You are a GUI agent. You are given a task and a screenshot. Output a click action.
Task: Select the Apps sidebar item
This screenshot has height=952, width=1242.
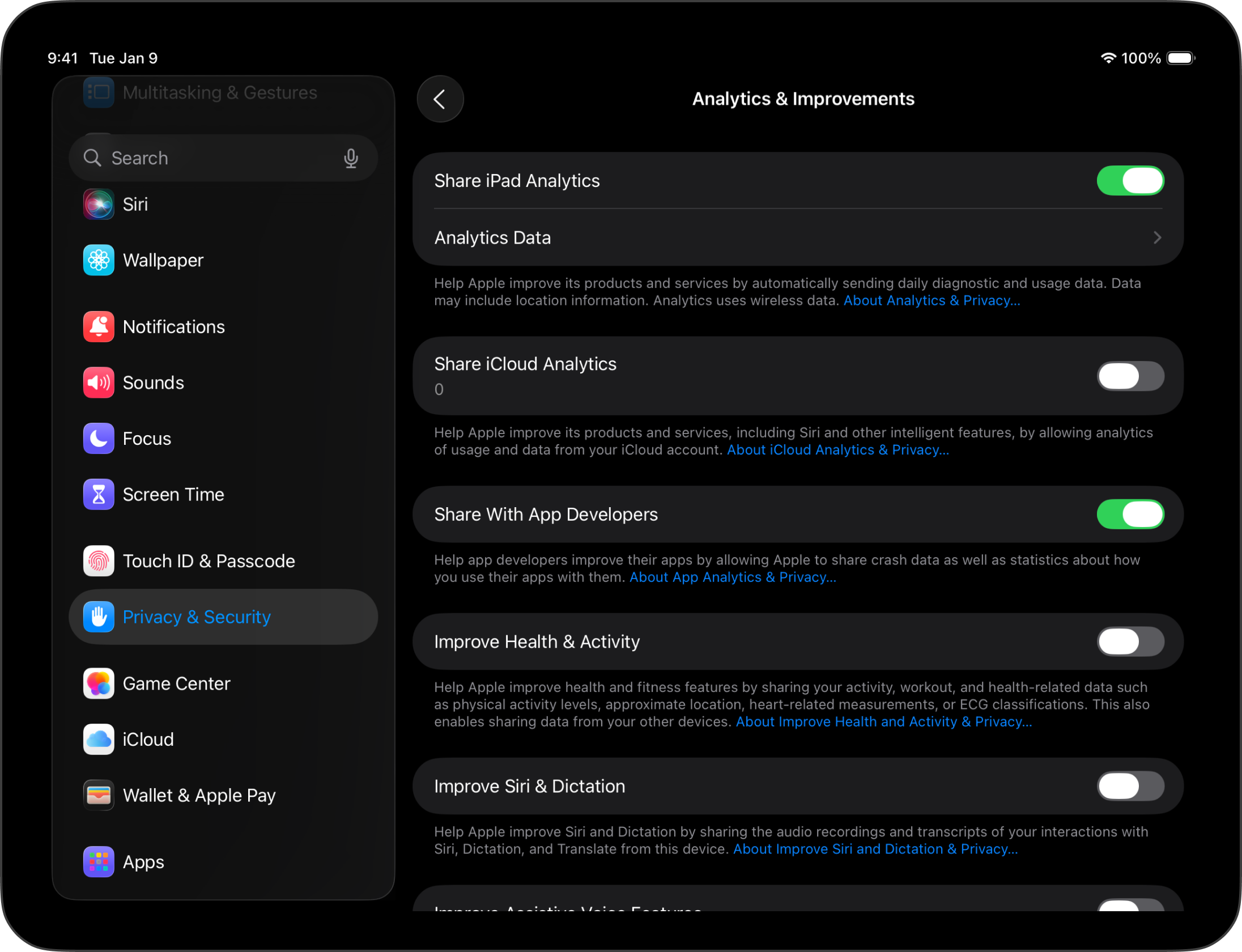(x=143, y=862)
